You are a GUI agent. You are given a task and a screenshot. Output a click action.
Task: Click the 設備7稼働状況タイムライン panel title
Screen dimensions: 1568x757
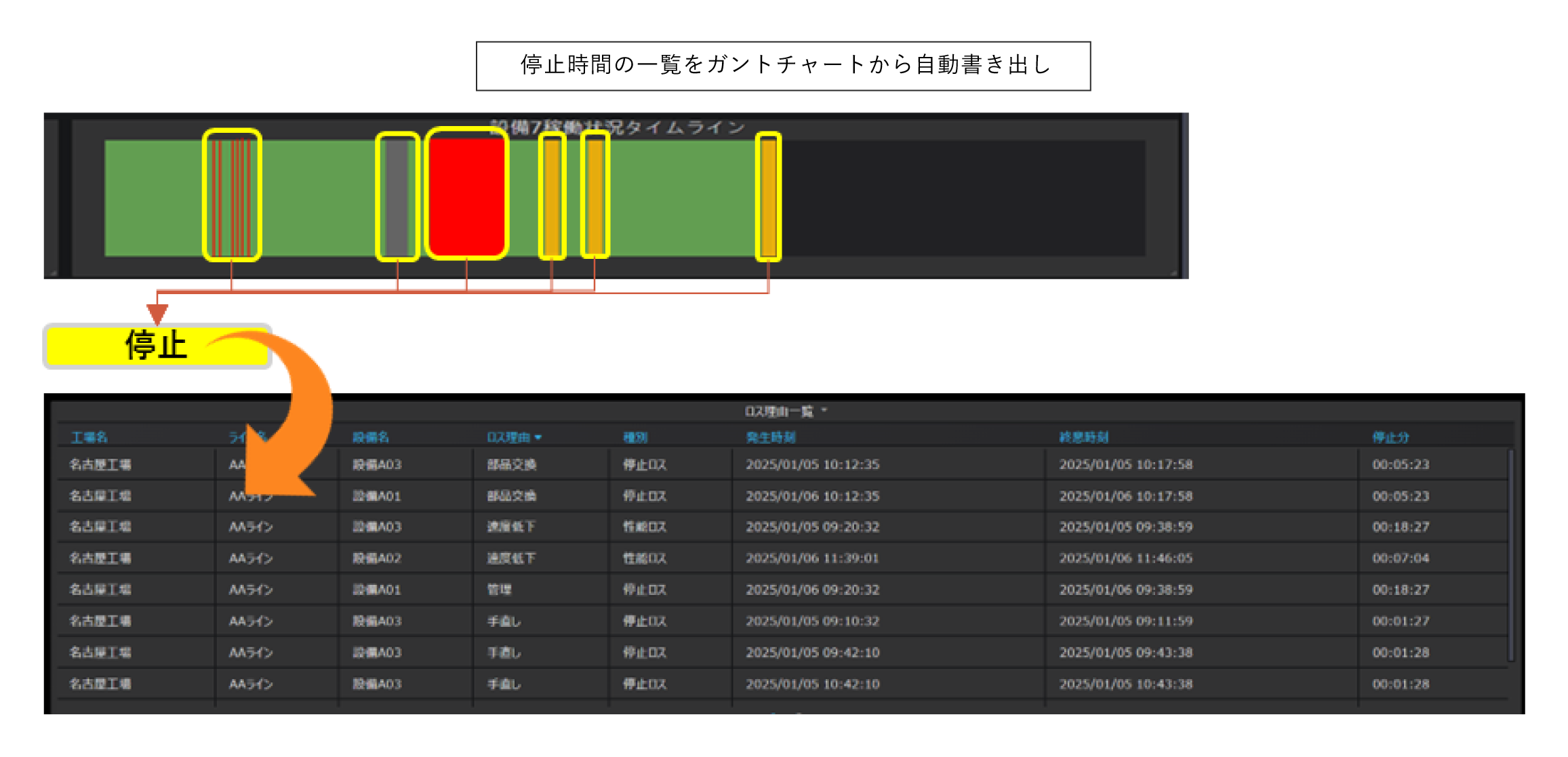pos(617,127)
